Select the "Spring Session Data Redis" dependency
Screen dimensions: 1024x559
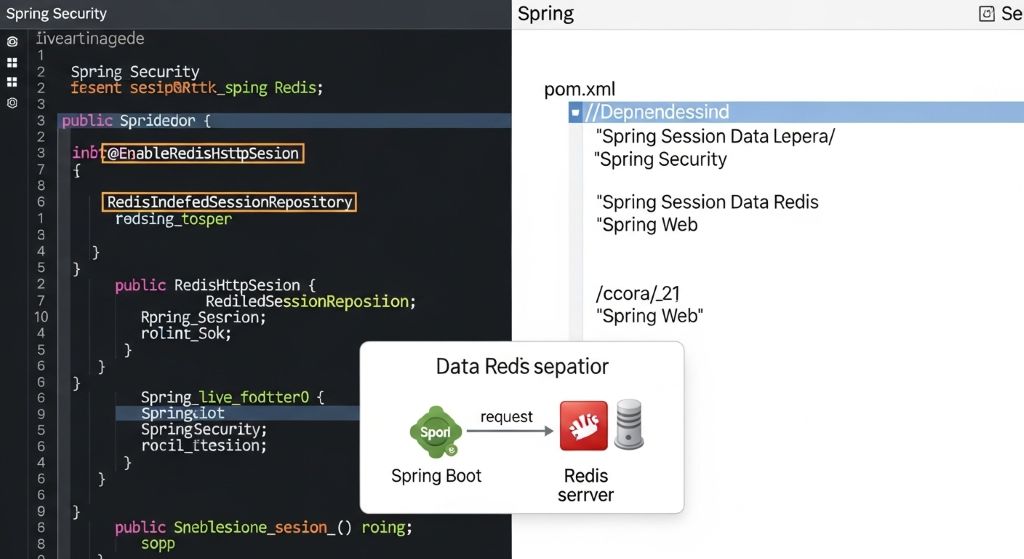(709, 202)
